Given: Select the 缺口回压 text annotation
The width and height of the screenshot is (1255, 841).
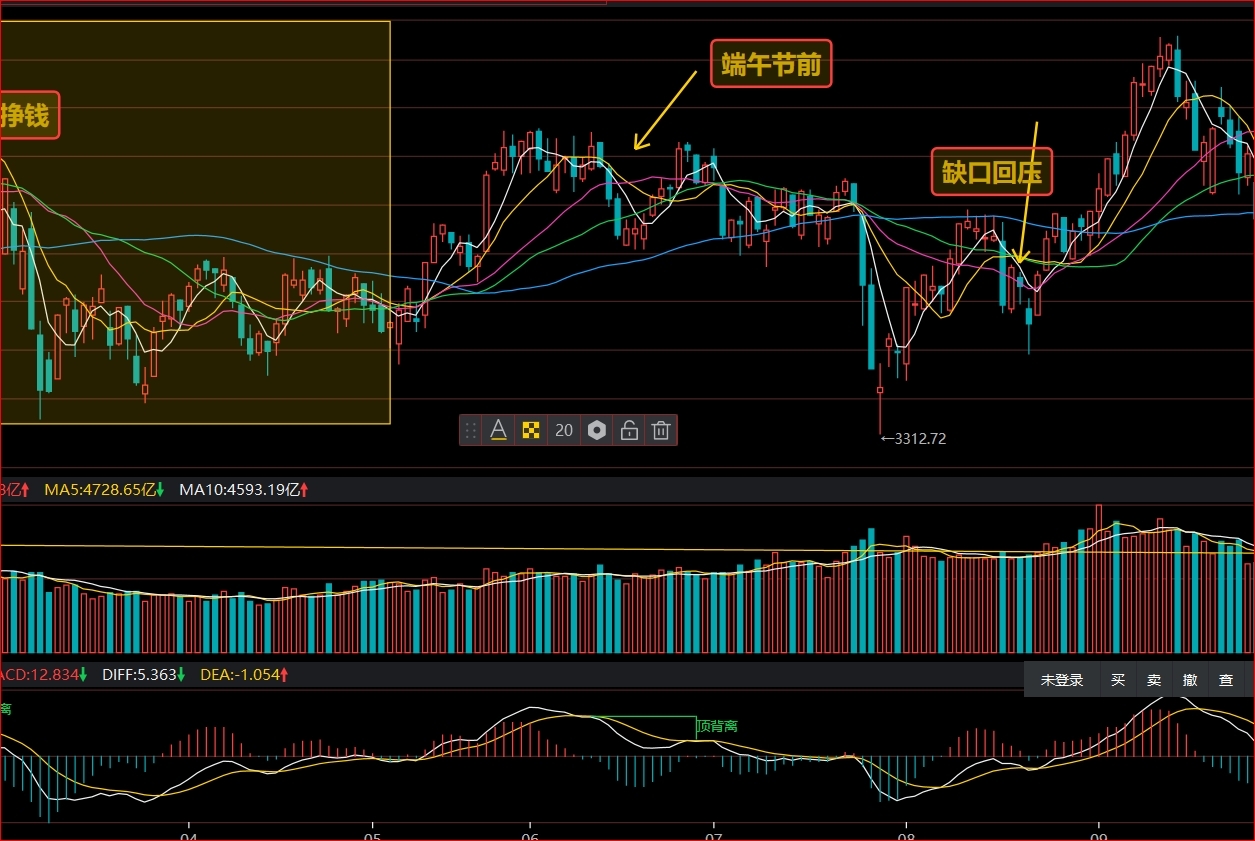Looking at the screenshot, I should 992,172.
